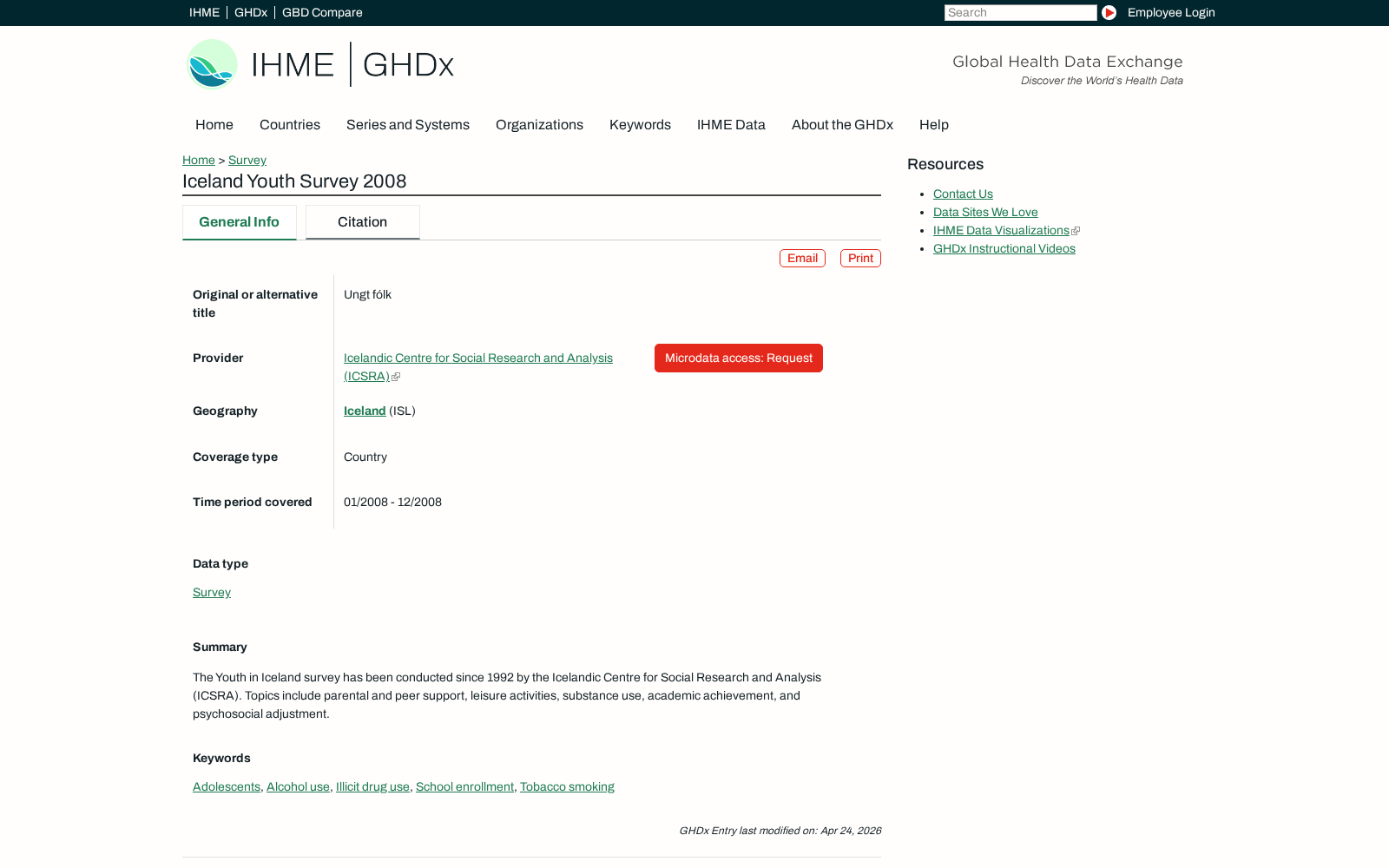This screenshot has height=868, width=1389.
Task: Open Employee Login
Action: (1171, 12)
